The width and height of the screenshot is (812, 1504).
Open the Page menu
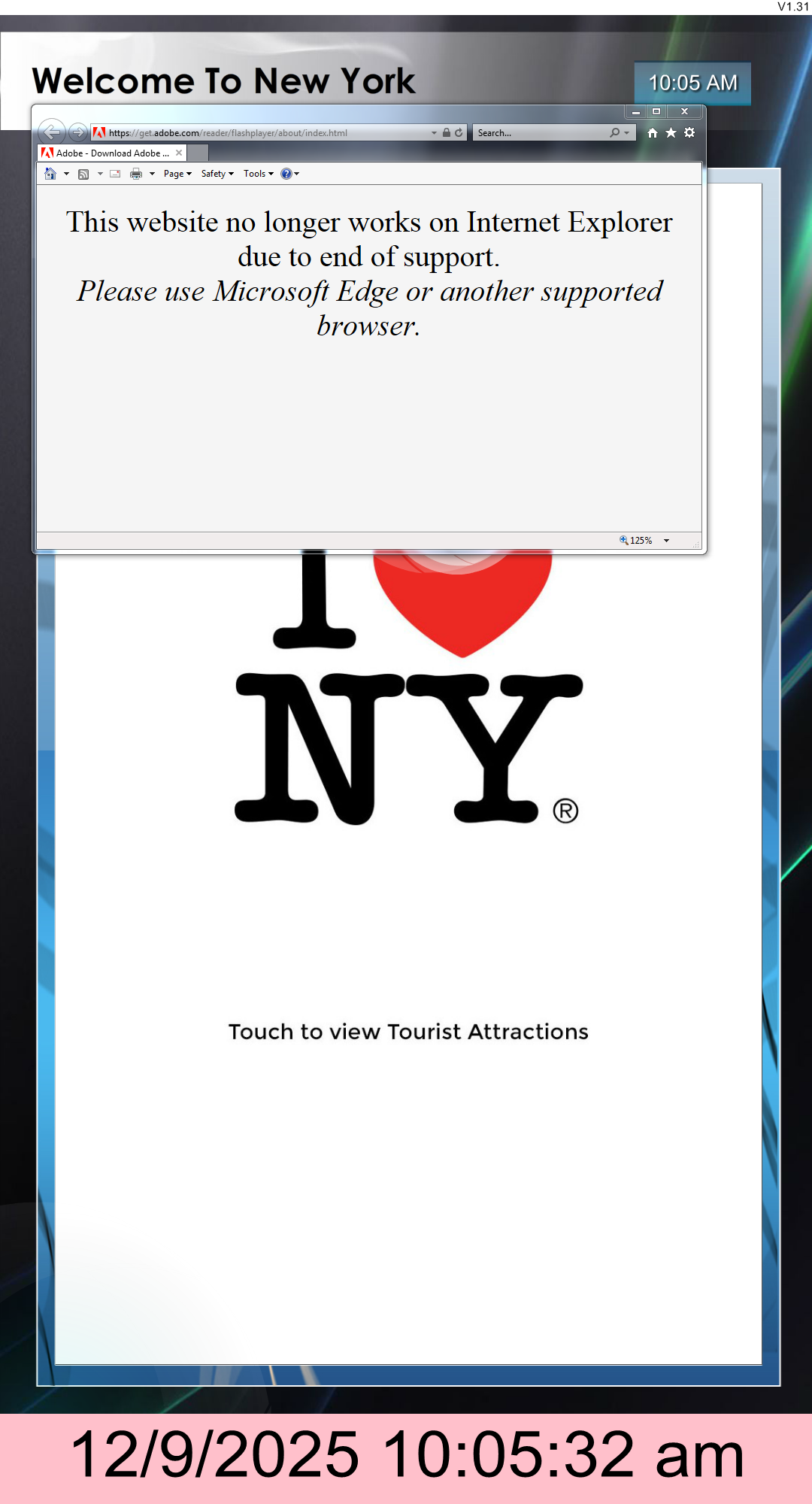(177, 174)
